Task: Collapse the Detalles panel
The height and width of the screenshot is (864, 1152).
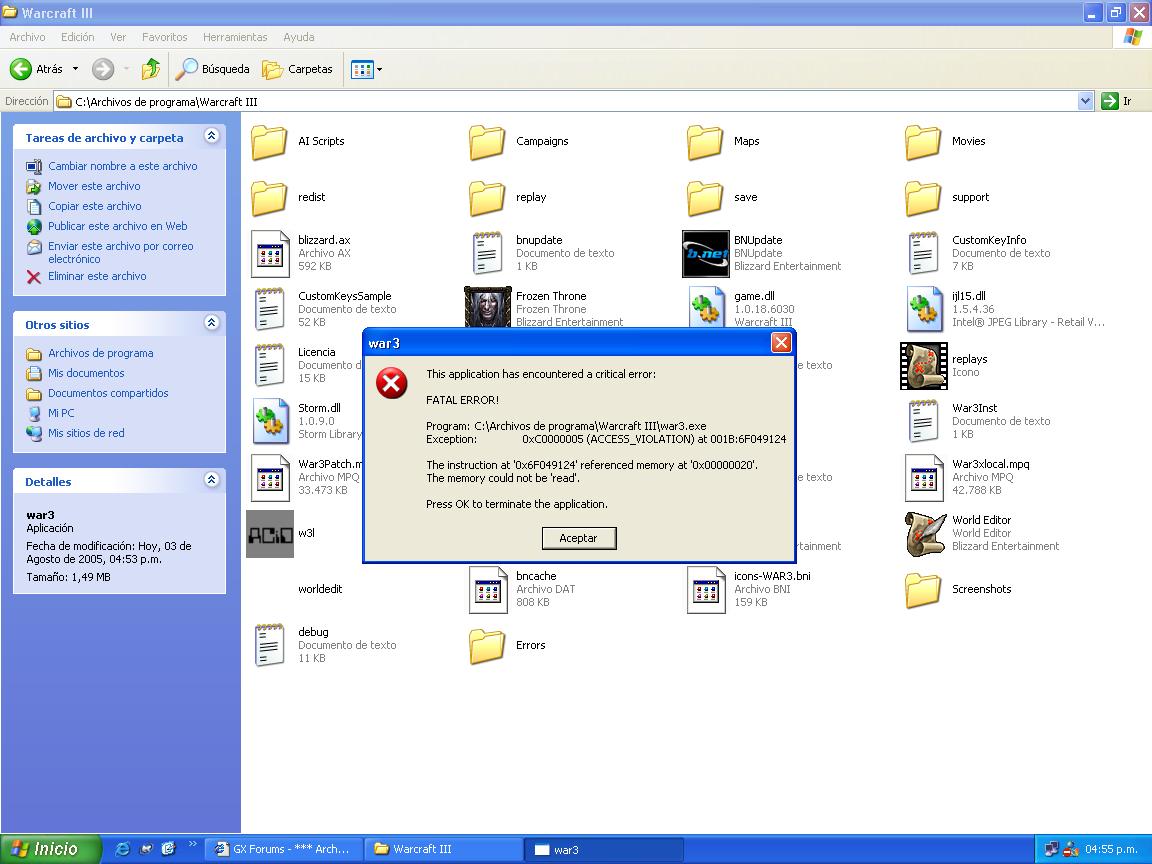Action: coord(212,480)
